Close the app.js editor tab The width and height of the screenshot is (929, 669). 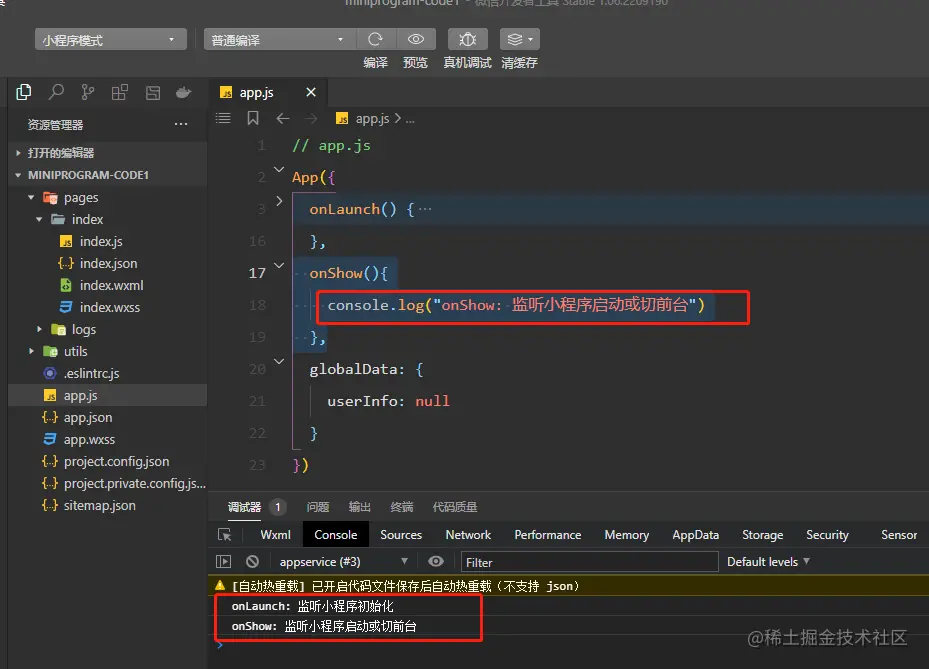point(310,92)
